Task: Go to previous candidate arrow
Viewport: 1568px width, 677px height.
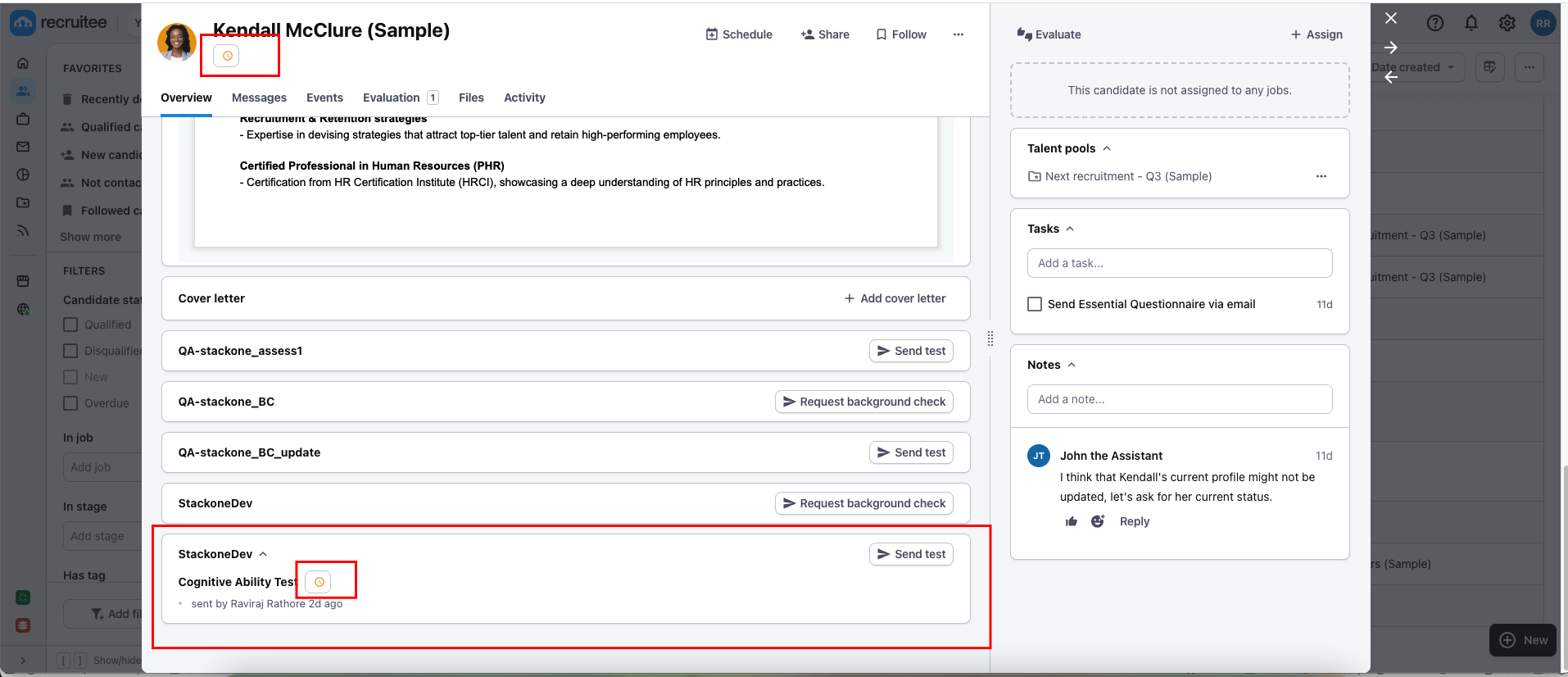Action: pyautogui.click(x=1391, y=77)
